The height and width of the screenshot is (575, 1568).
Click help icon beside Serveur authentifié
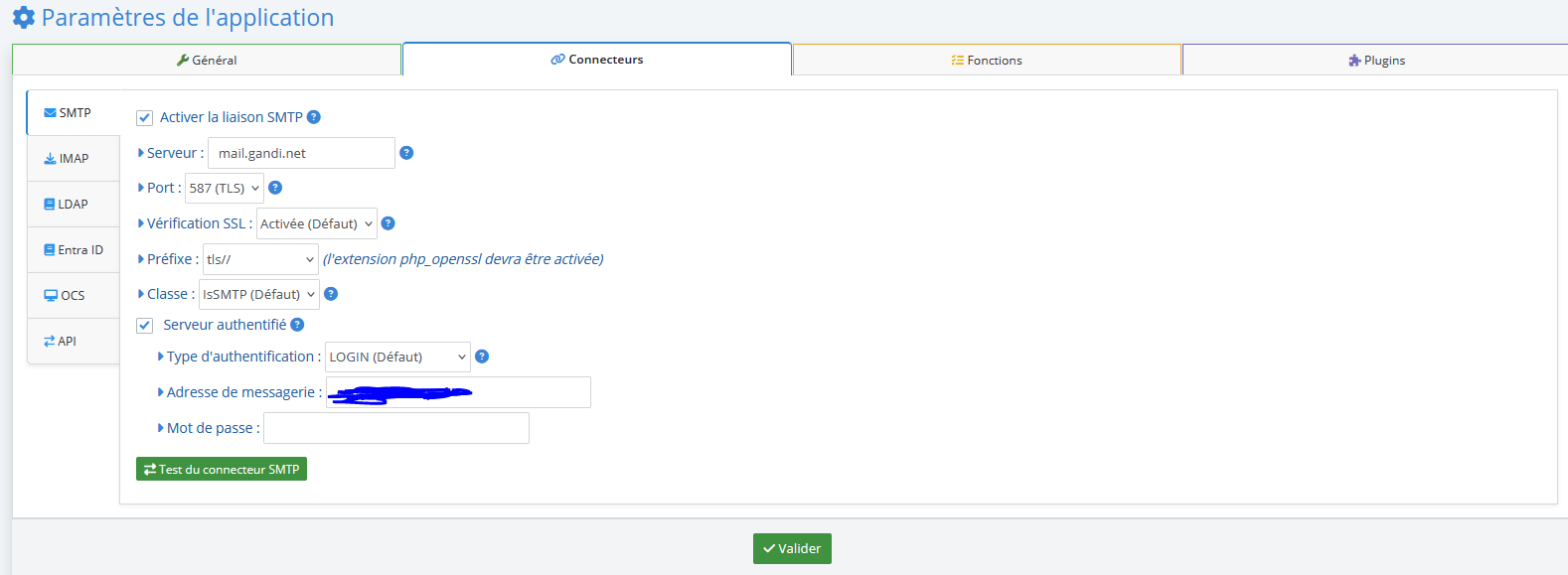[297, 325]
